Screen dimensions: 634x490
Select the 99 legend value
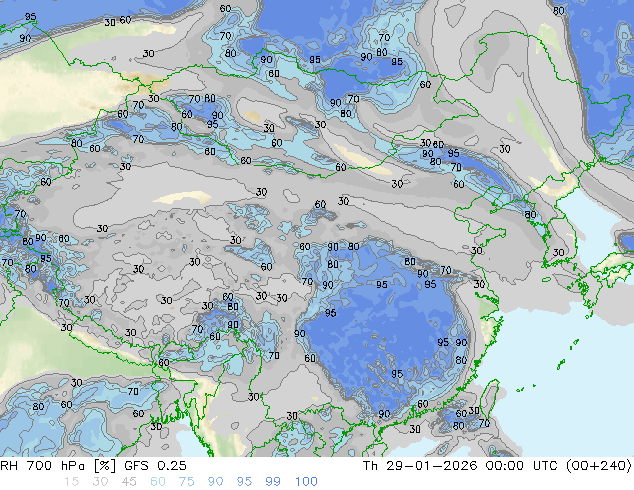coord(273,482)
